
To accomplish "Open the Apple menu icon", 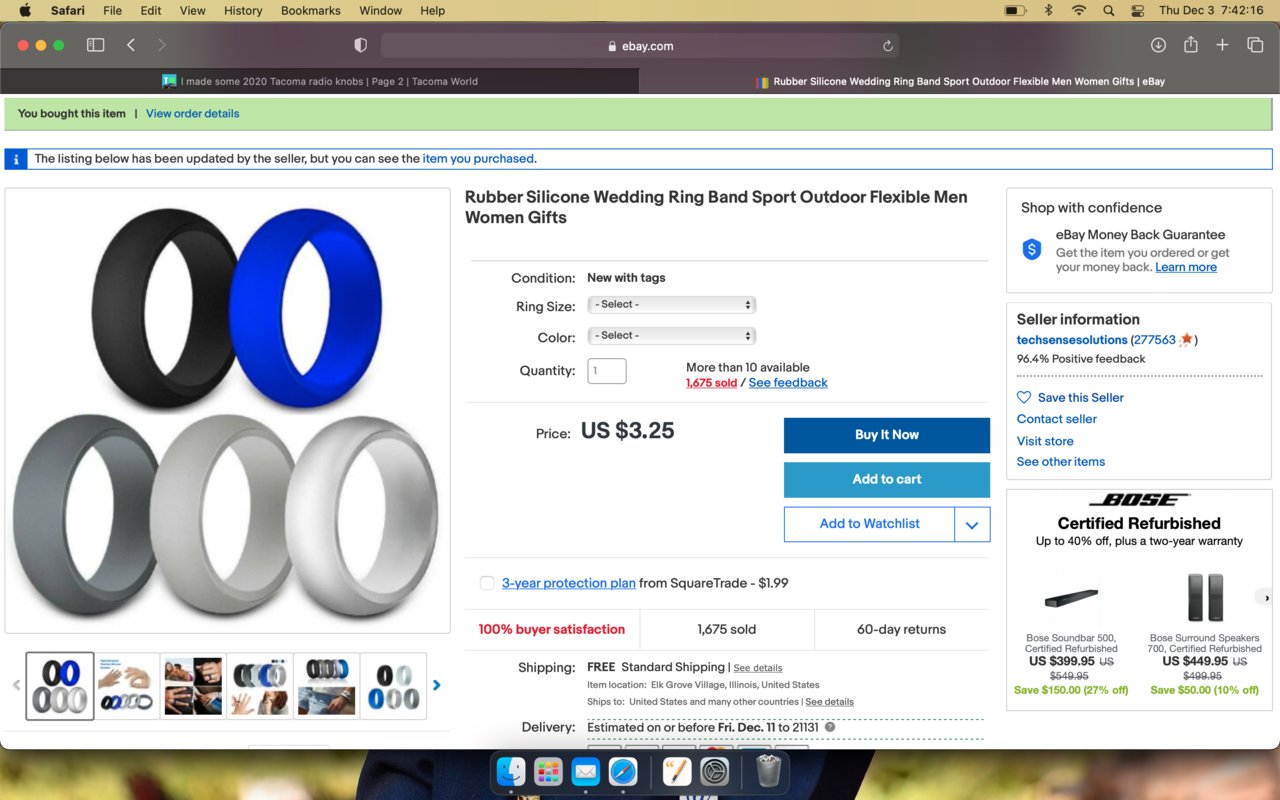I will pos(25,10).
